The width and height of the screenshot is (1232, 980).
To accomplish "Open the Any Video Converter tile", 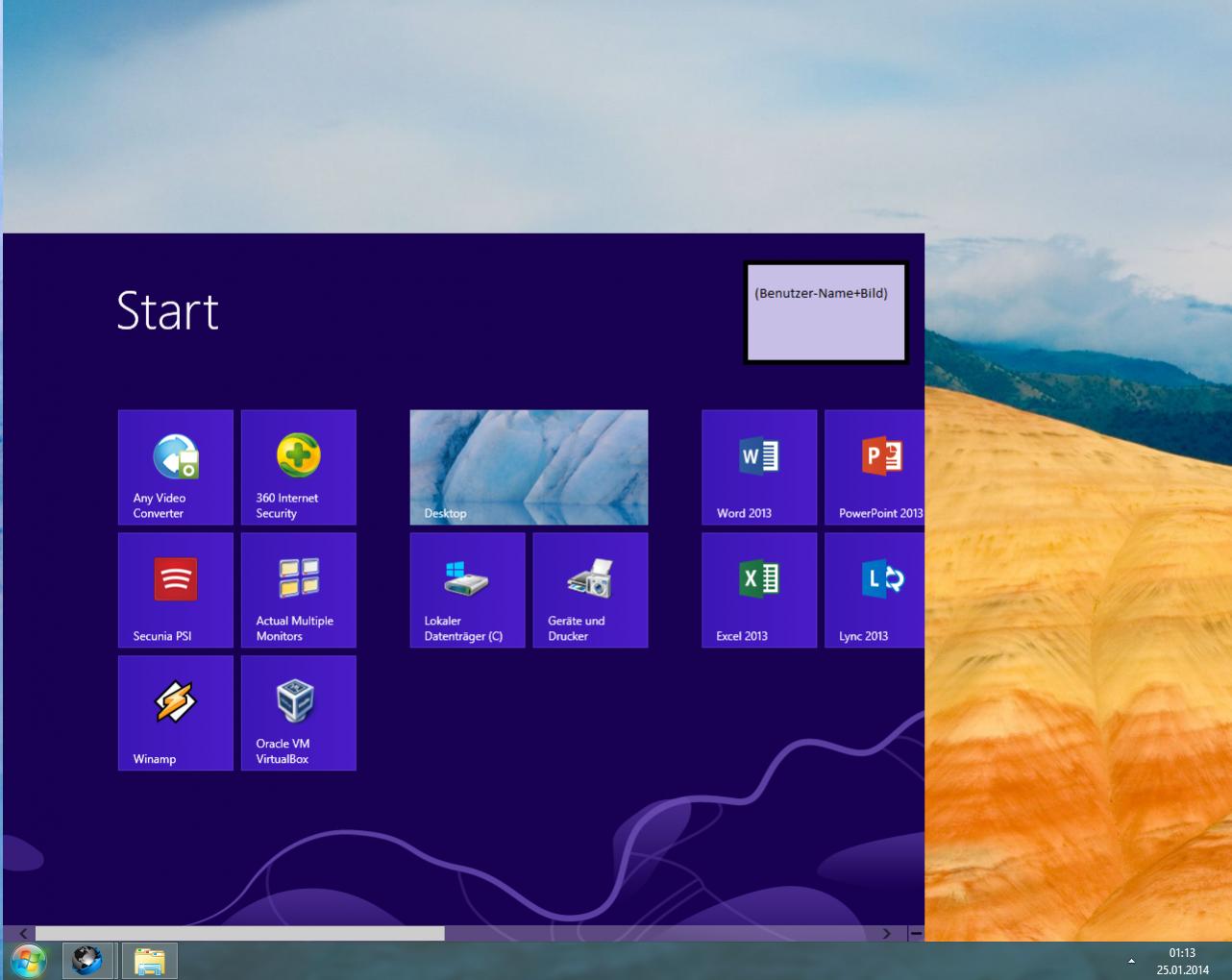I will point(176,468).
